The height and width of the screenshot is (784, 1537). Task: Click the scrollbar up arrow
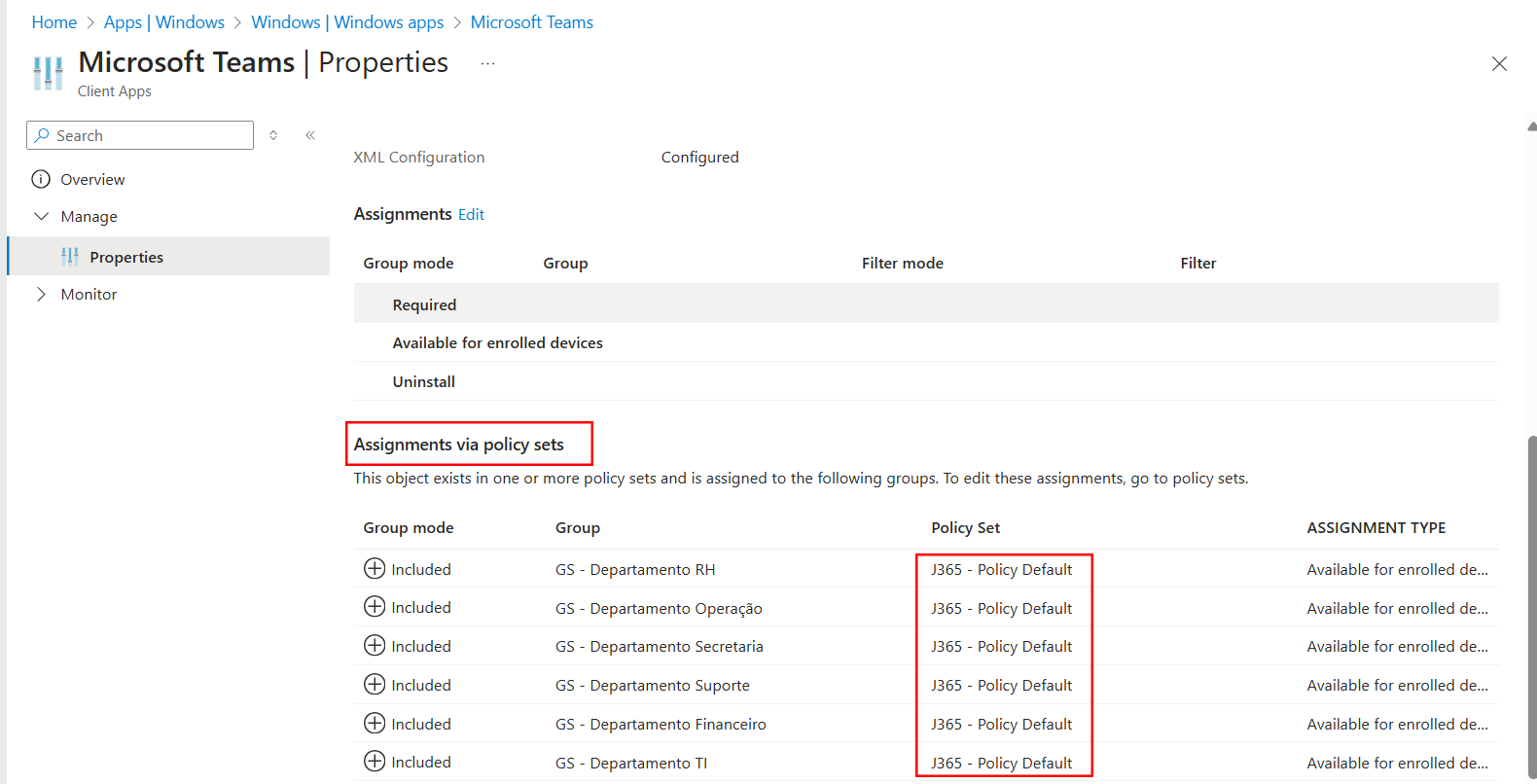[1532, 126]
